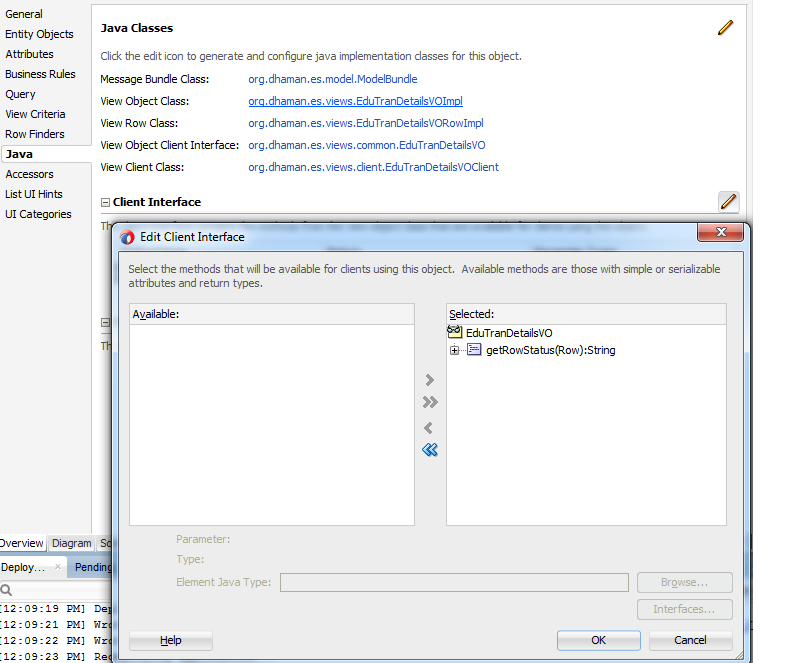Click the Remove (single left arrow) shuttle button
This screenshot has width=790, height=663.
click(430, 428)
